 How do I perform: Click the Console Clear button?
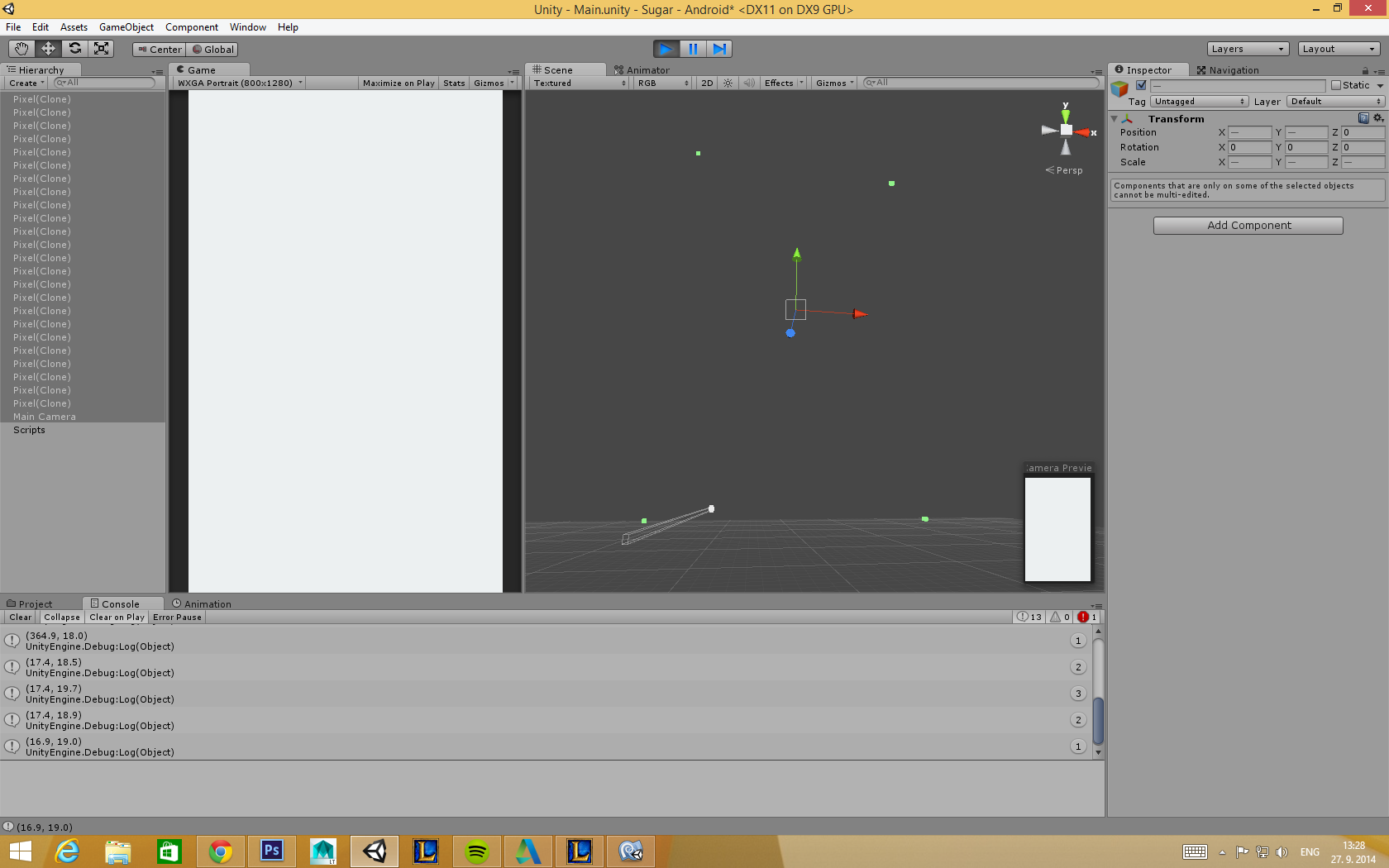coord(21,618)
